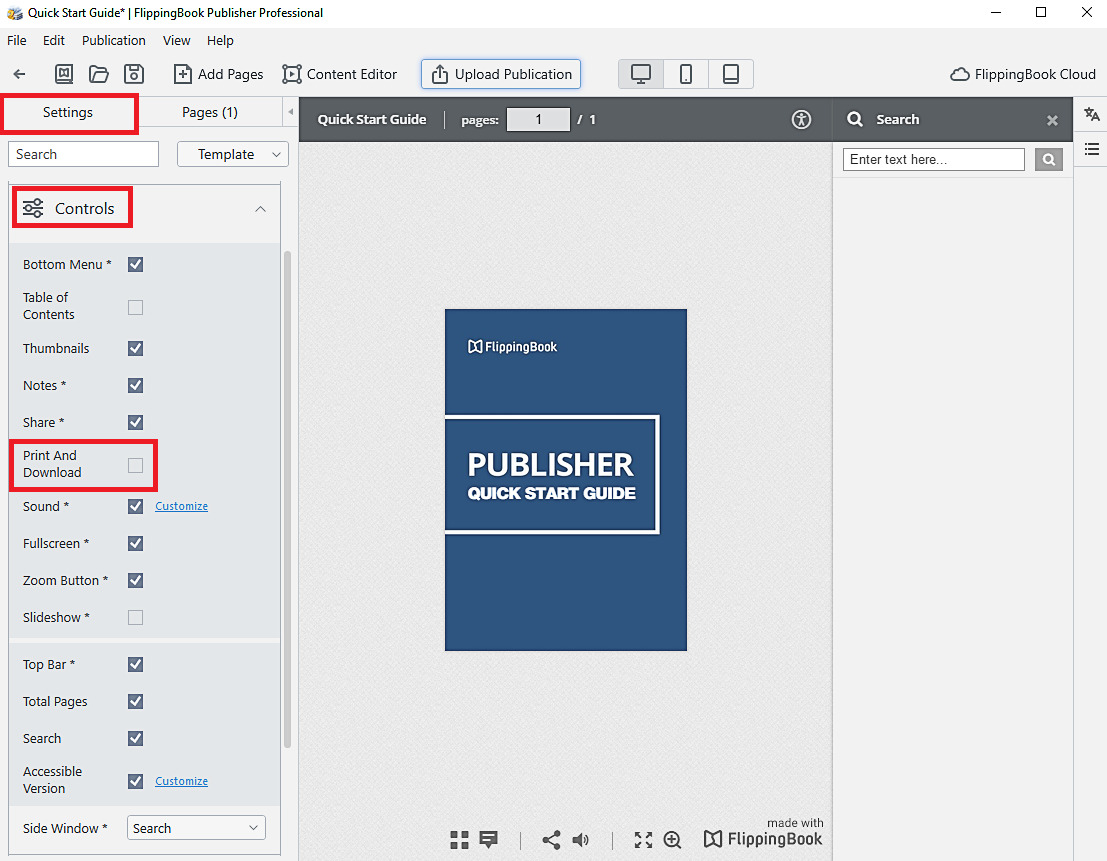
Task: Enter fullscreen via the bottom menu icon
Action: click(643, 839)
